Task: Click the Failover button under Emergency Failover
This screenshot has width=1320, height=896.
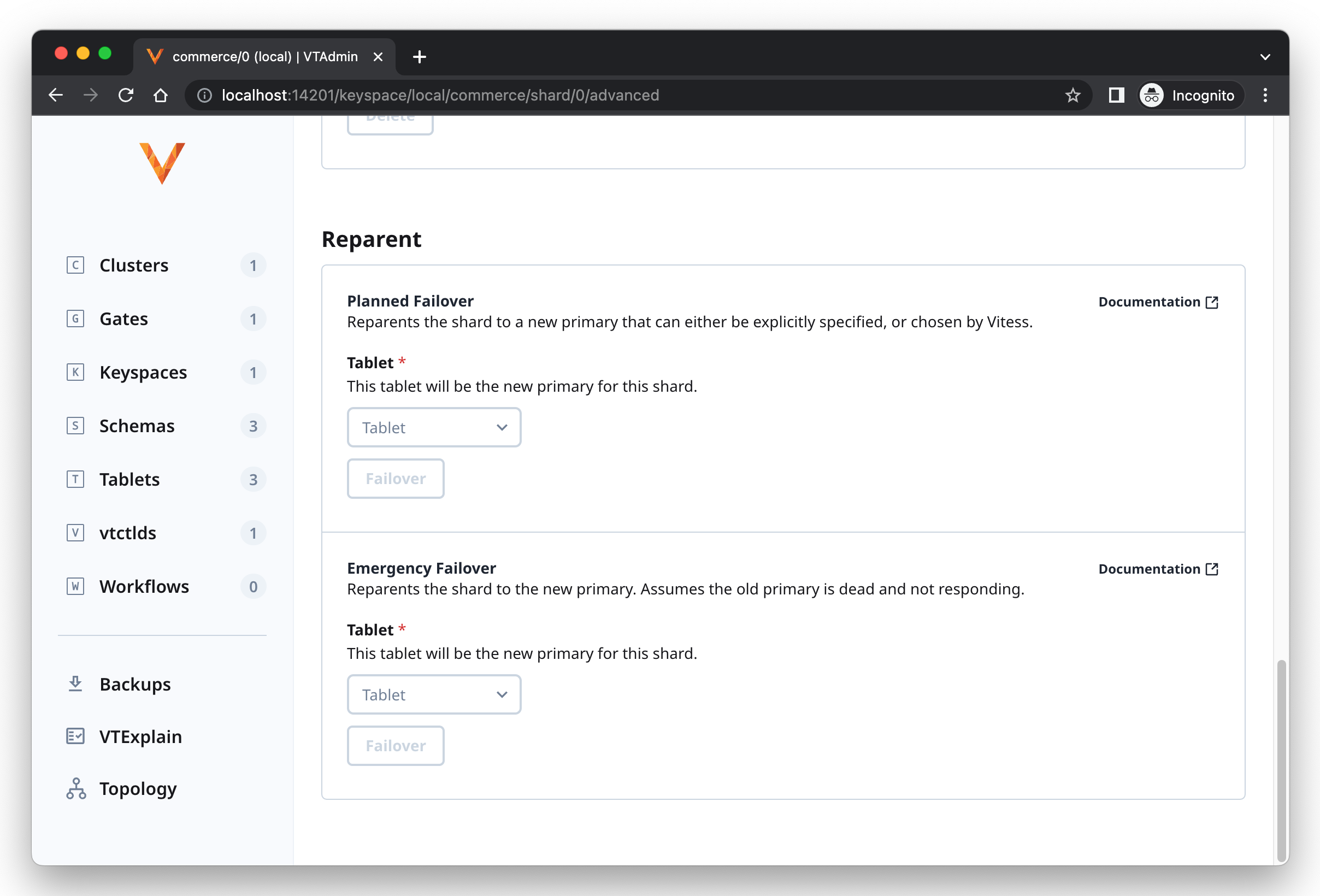Action: click(395, 745)
